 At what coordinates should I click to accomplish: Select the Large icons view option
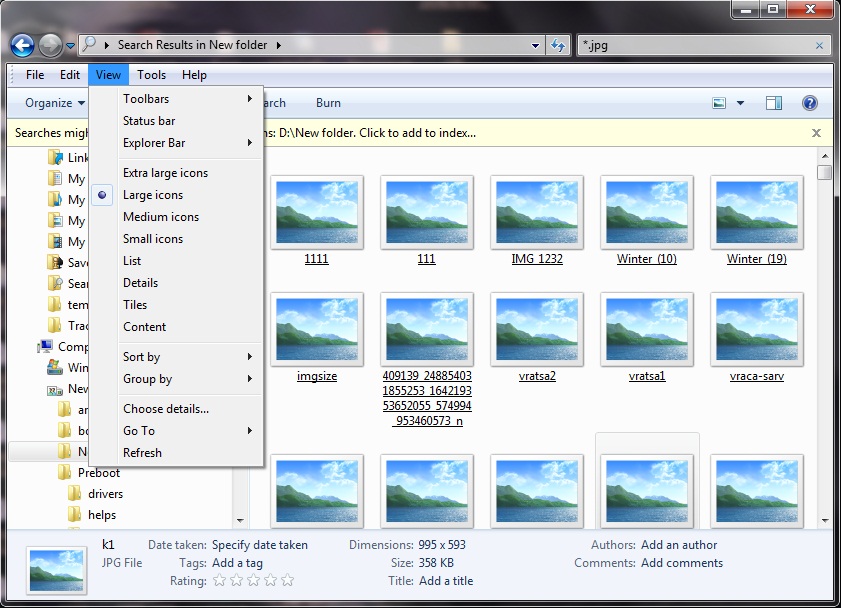click(x=153, y=195)
